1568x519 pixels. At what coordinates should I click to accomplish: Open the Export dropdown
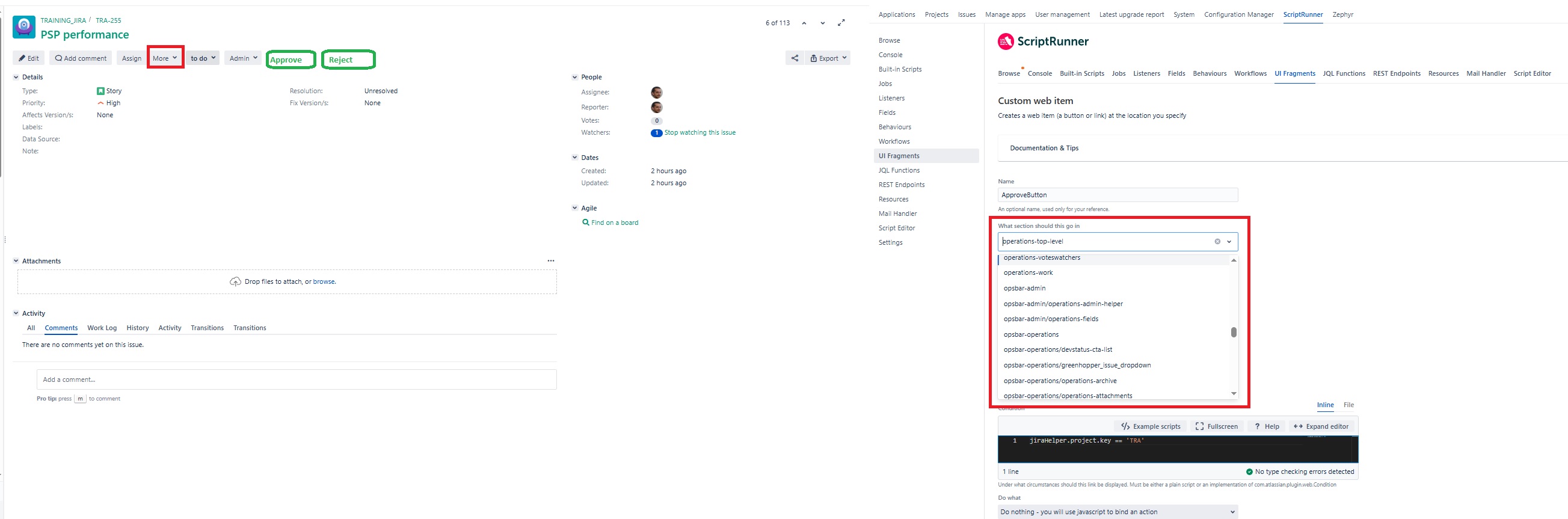[828, 58]
